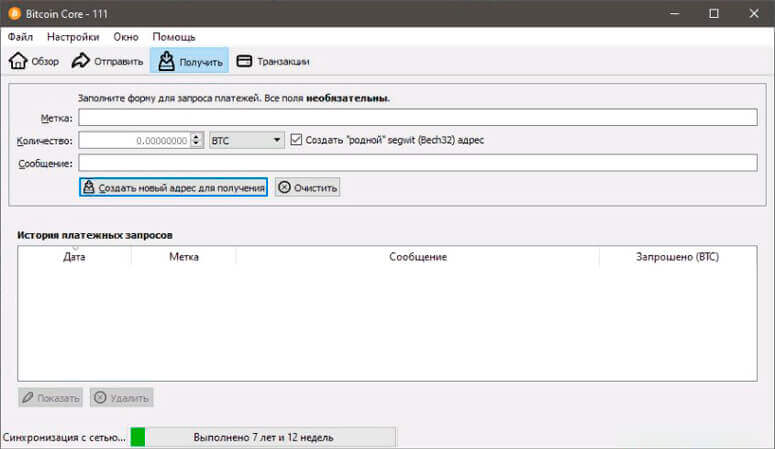
Task: Click the Отправить (Send) arrow icon
Action: coord(81,61)
